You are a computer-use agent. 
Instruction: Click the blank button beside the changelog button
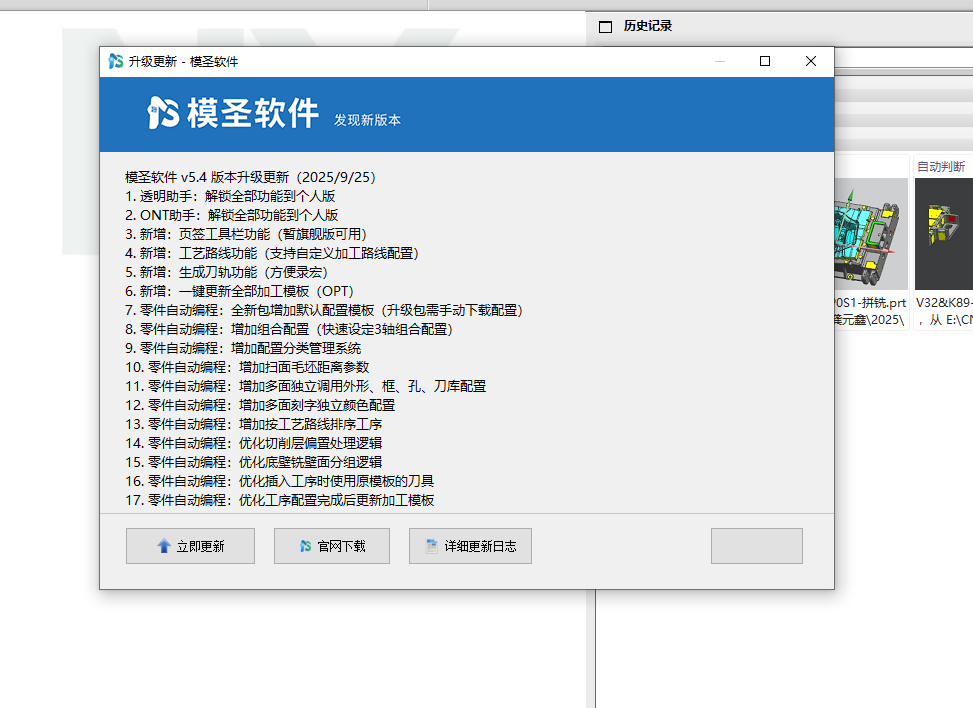756,546
